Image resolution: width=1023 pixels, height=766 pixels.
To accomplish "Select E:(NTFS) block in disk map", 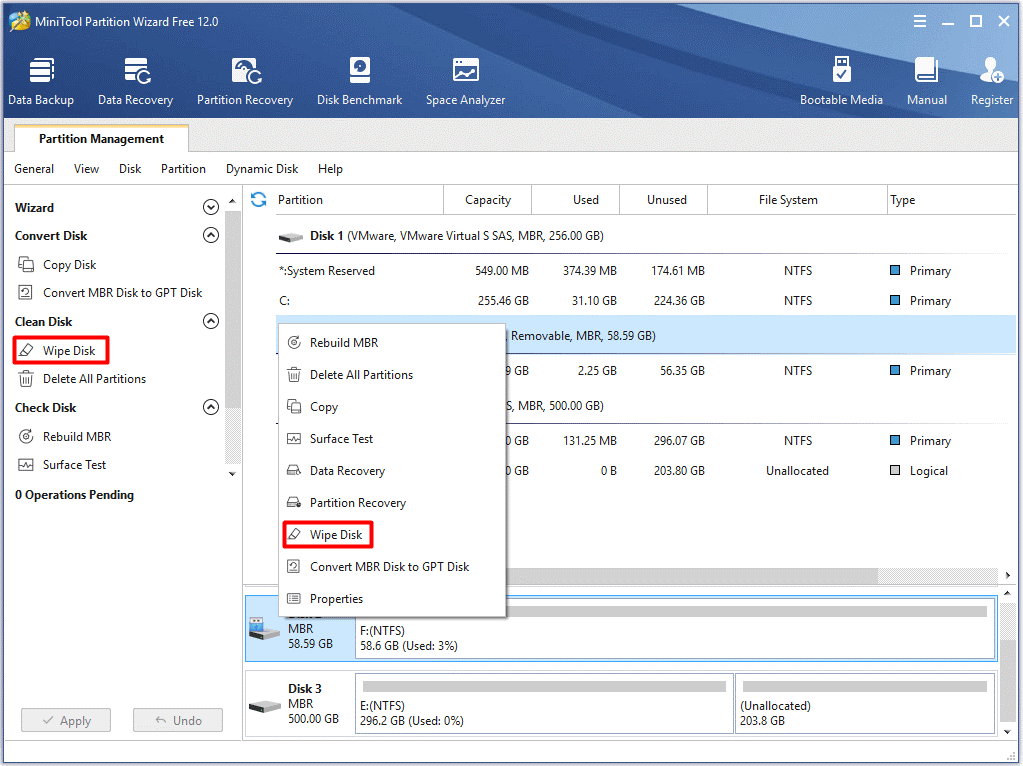I will 544,704.
